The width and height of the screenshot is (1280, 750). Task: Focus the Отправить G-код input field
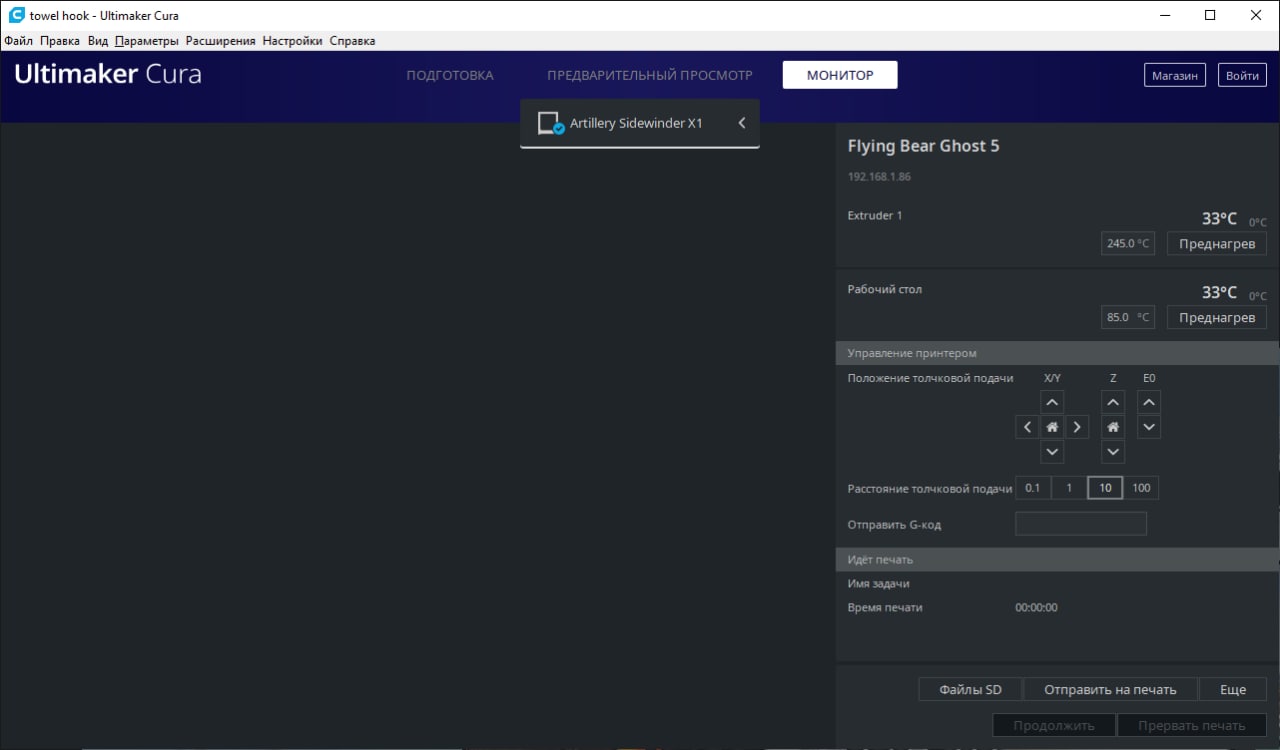click(1081, 524)
